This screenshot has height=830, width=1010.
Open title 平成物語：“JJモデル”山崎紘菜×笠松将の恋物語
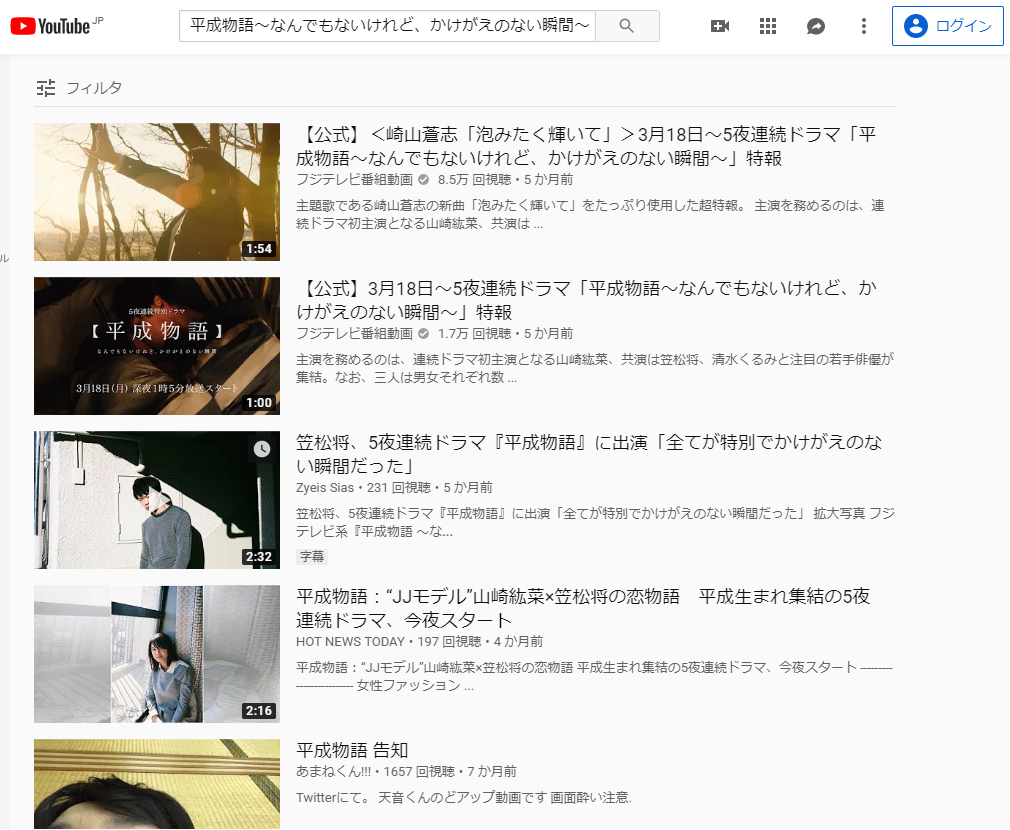click(x=583, y=608)
